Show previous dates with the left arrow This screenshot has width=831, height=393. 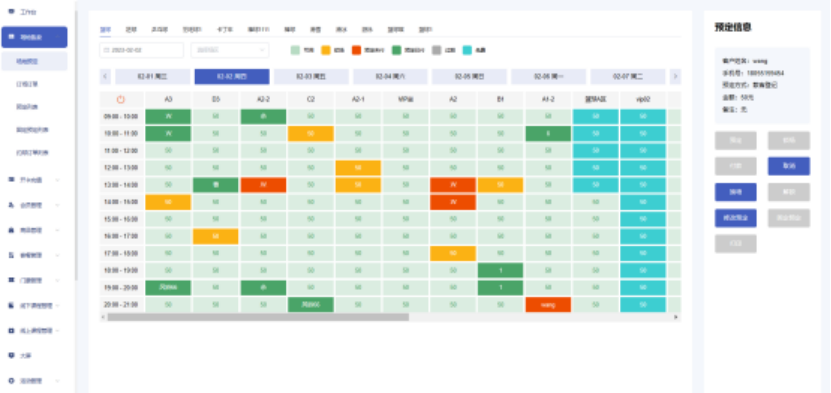point(105,77)
